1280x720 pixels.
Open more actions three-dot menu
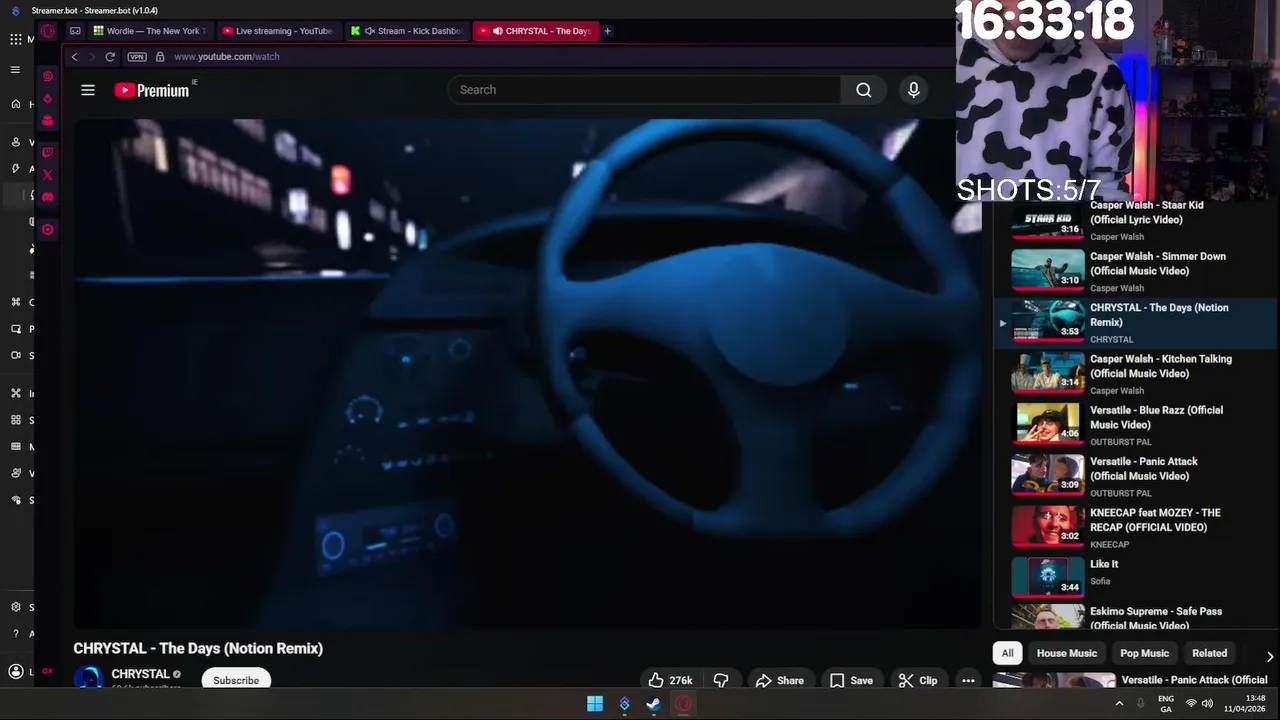[968, 680]
